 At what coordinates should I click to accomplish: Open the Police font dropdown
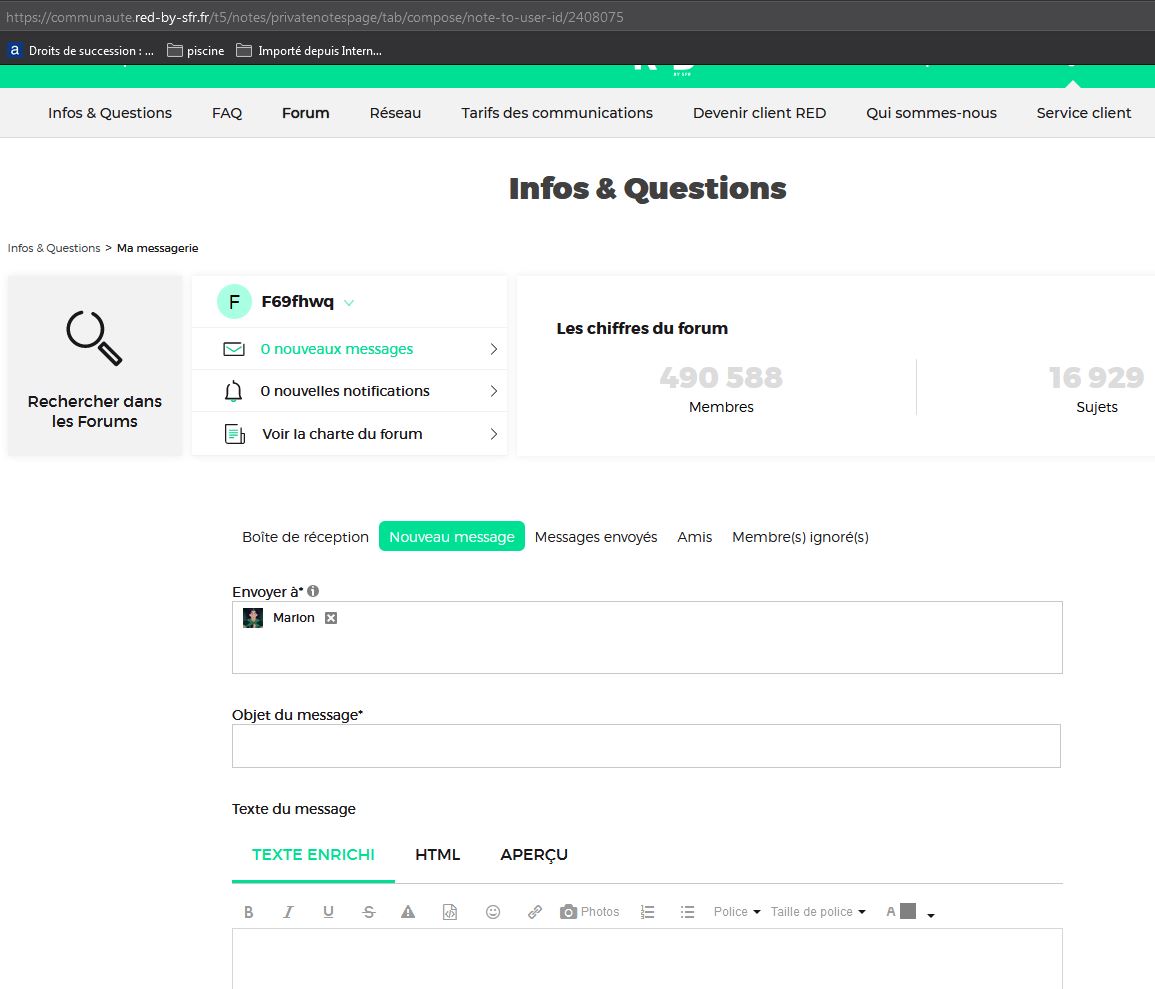click(737, 912)
